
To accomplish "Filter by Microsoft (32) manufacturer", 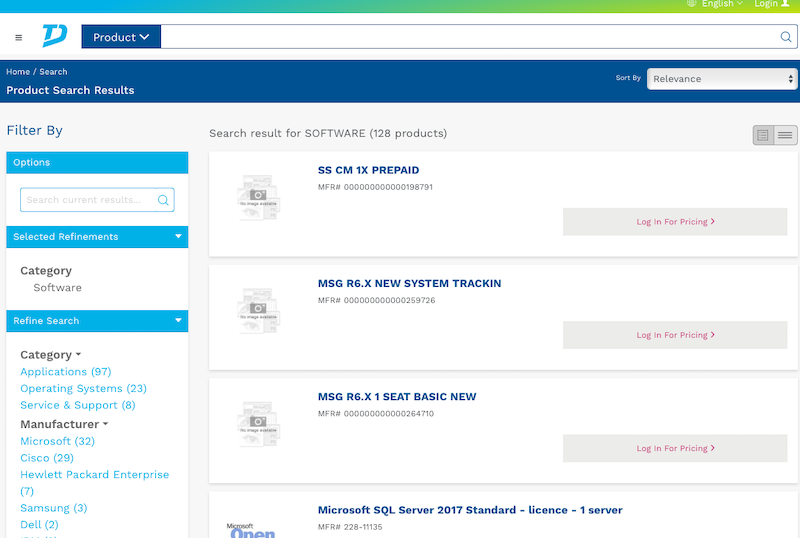I will 57,441.
